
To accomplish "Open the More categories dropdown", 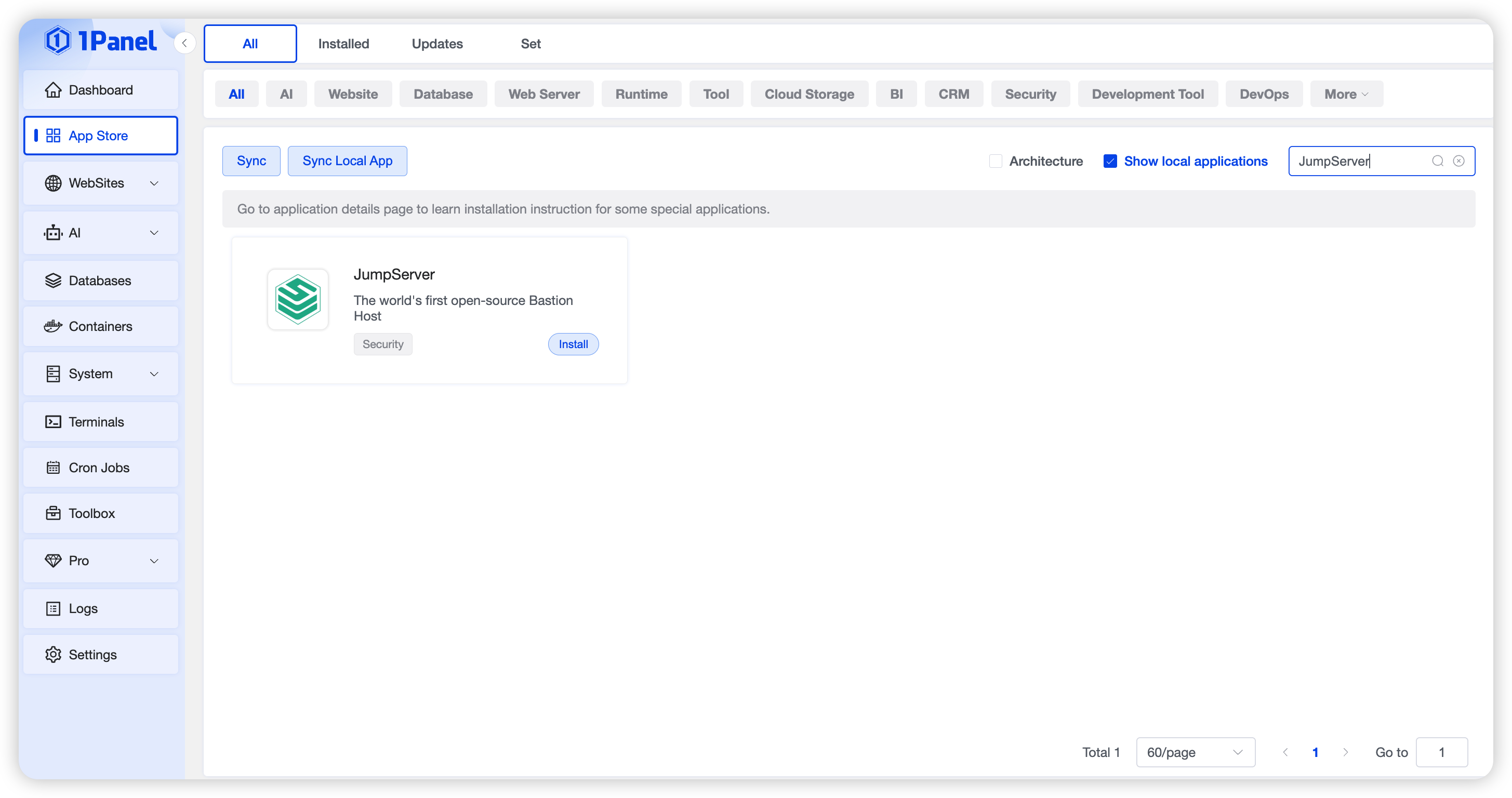I will click(x=1346, y=94).
